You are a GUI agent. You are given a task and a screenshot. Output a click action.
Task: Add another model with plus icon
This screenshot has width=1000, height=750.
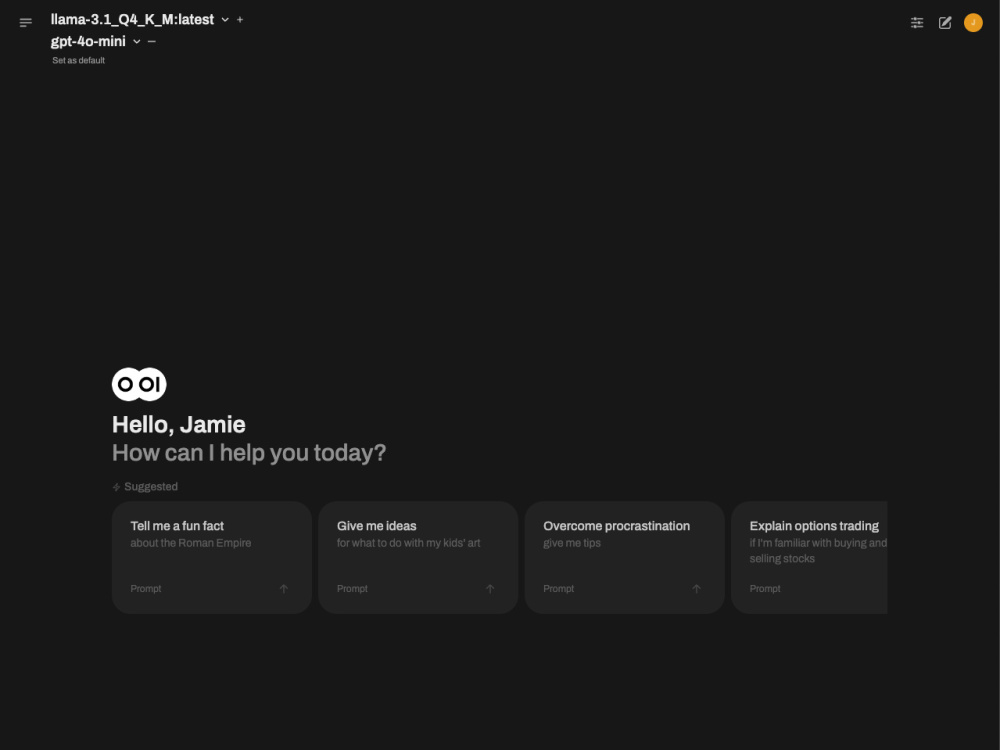[x=240, y=20]
